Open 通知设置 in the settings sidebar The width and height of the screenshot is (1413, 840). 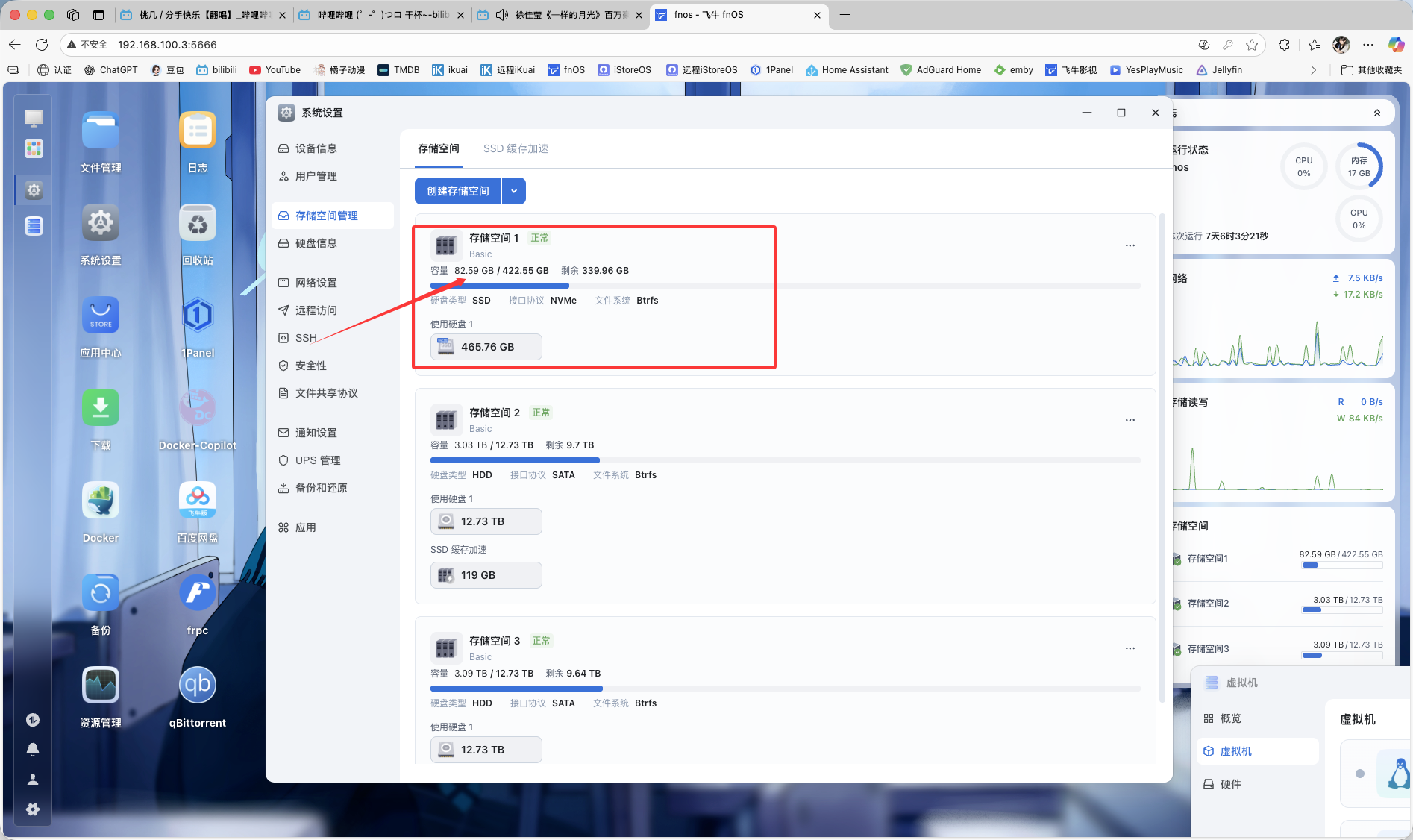[333, 433]
